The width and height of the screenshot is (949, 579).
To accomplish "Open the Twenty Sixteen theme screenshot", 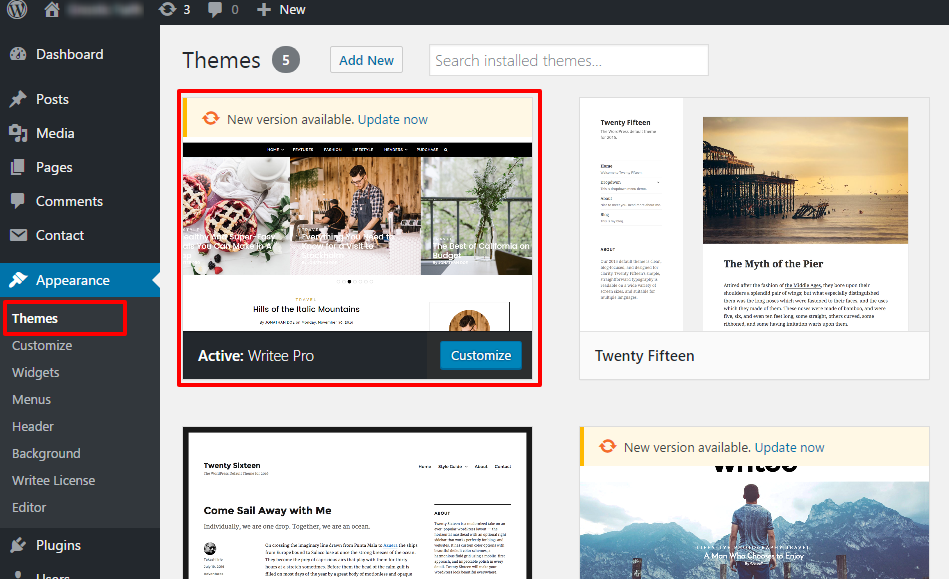I will (358, 505).
